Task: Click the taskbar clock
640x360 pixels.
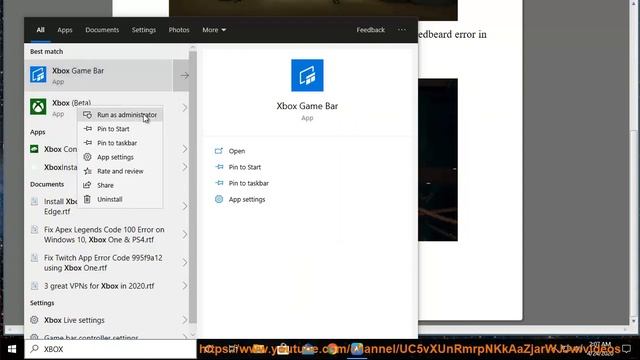Action: 600,349
